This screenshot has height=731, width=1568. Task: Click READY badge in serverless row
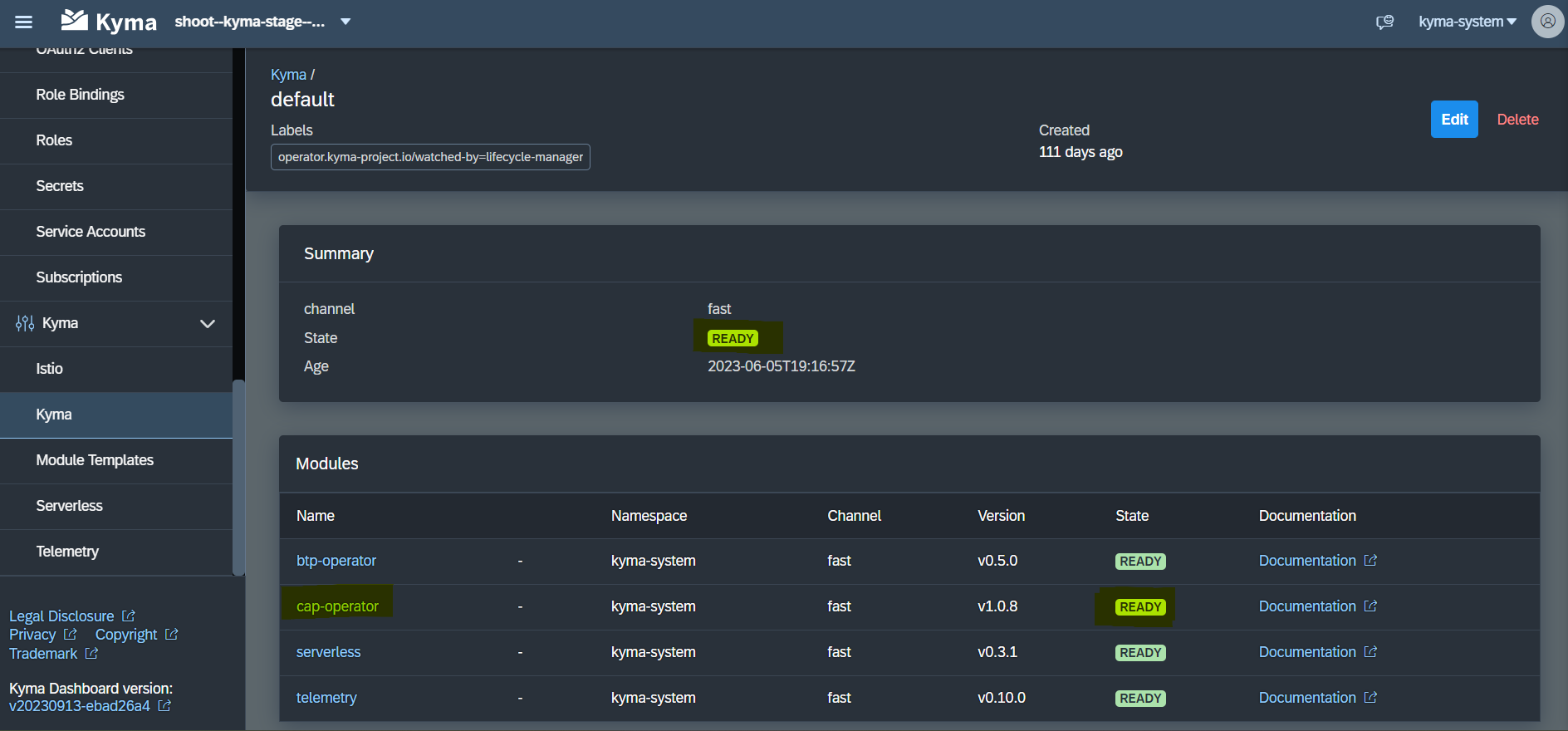(1140, 653)
